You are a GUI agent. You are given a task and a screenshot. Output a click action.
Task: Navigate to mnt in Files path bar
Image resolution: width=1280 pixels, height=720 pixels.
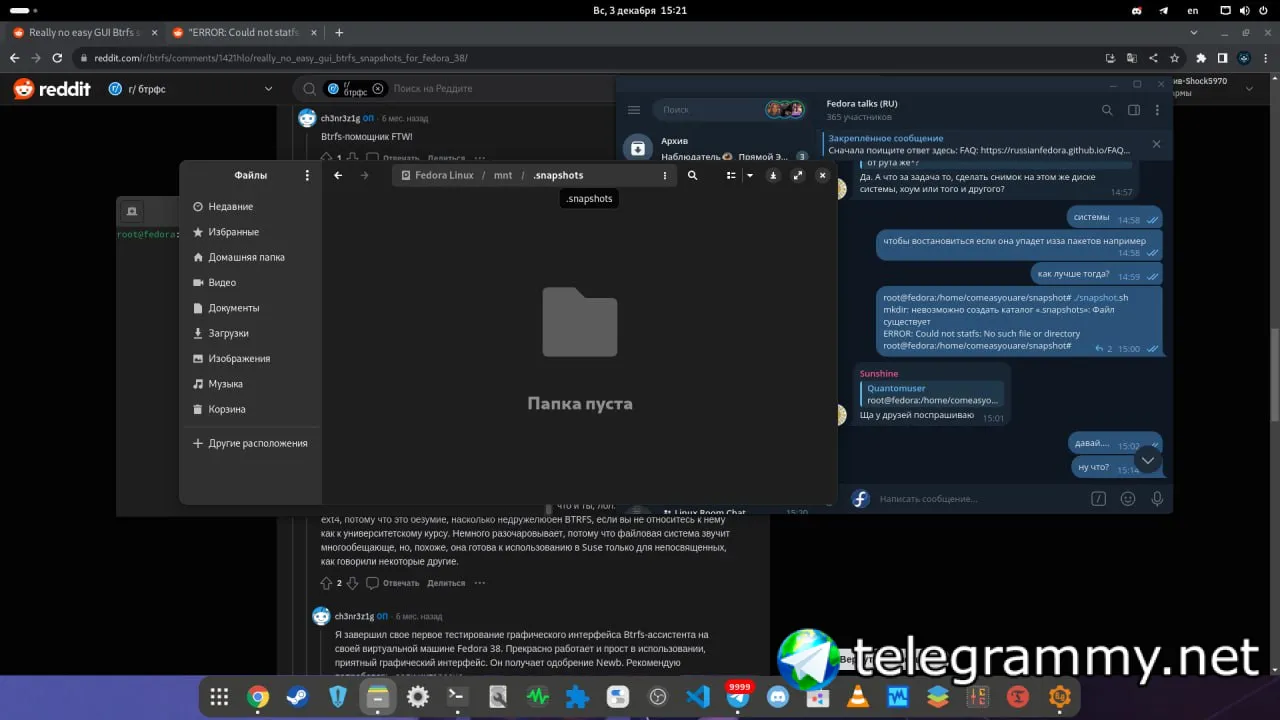tap(503, 175)
